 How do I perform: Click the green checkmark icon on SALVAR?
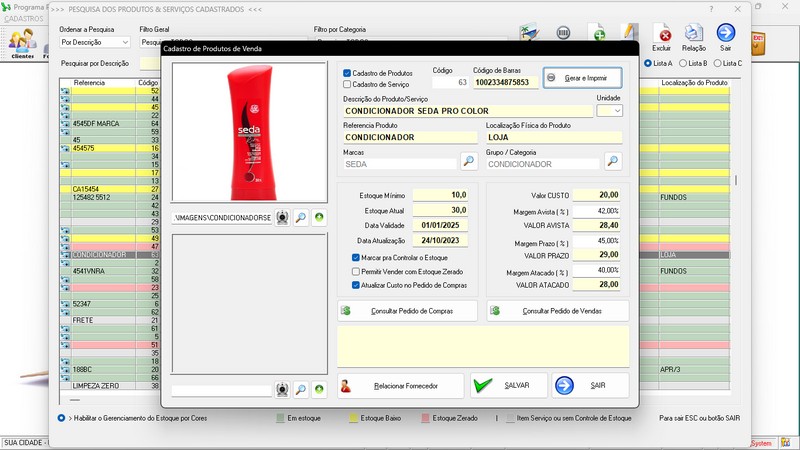[483, 385]
